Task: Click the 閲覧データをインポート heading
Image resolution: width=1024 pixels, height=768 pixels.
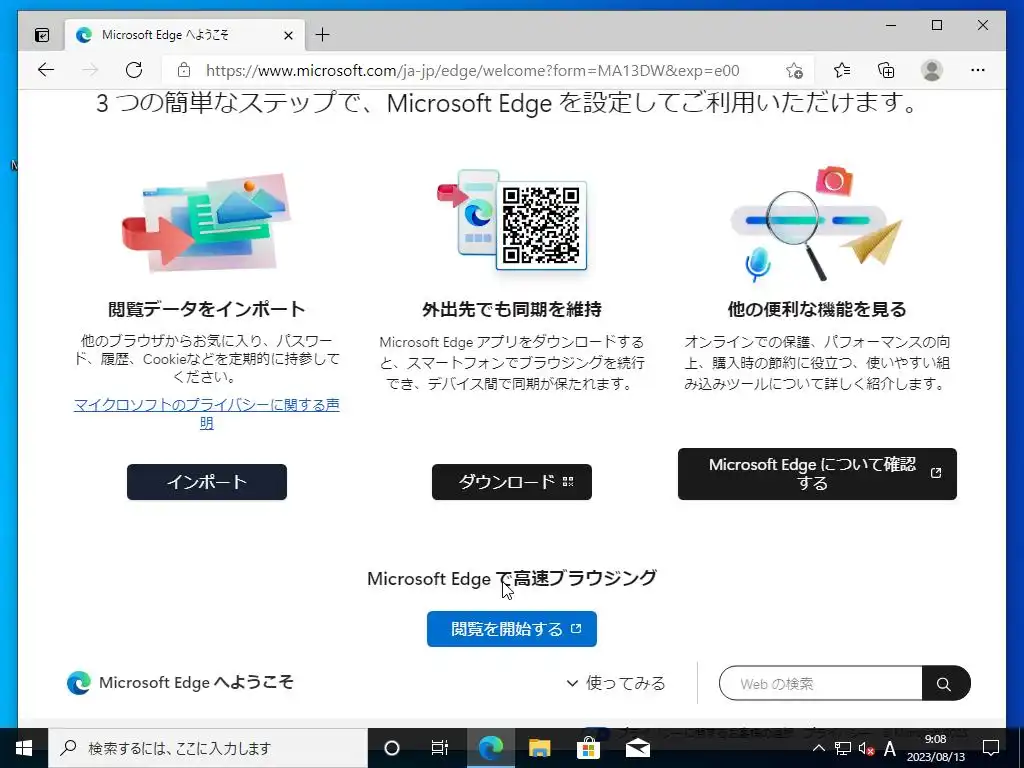Action: (206, 309)
